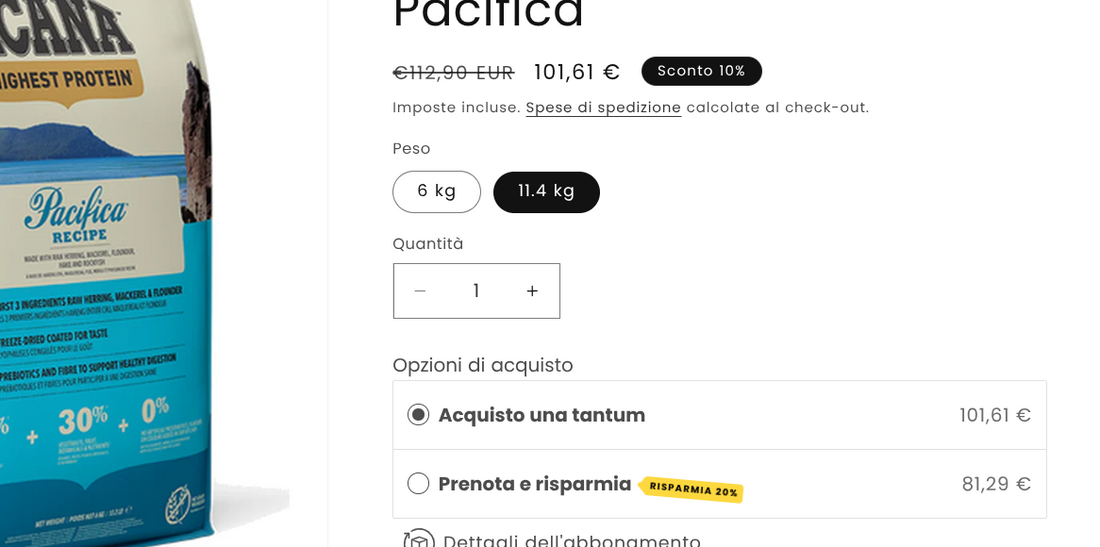Expand Dettagli dell'abbonamento details

pyautogui.click(x=571, y=541)
